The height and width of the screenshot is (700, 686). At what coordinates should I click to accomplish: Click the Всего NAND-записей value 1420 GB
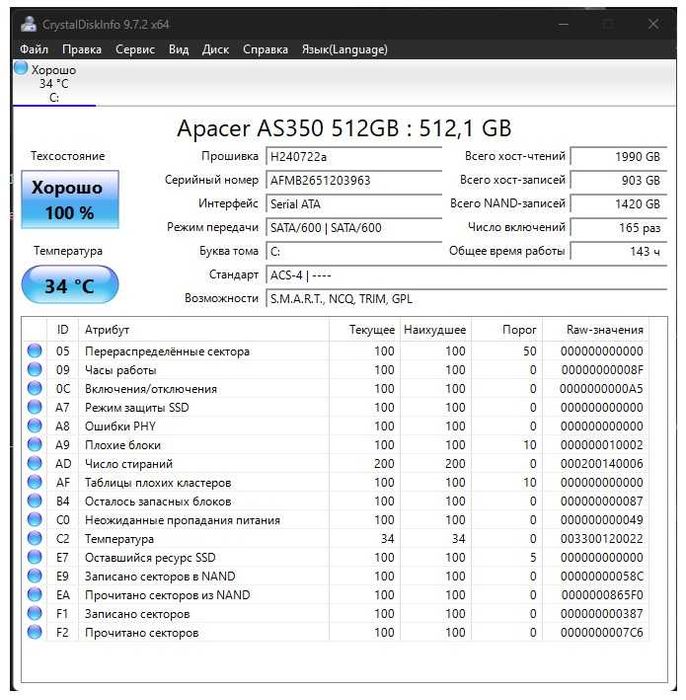point(619,204)
